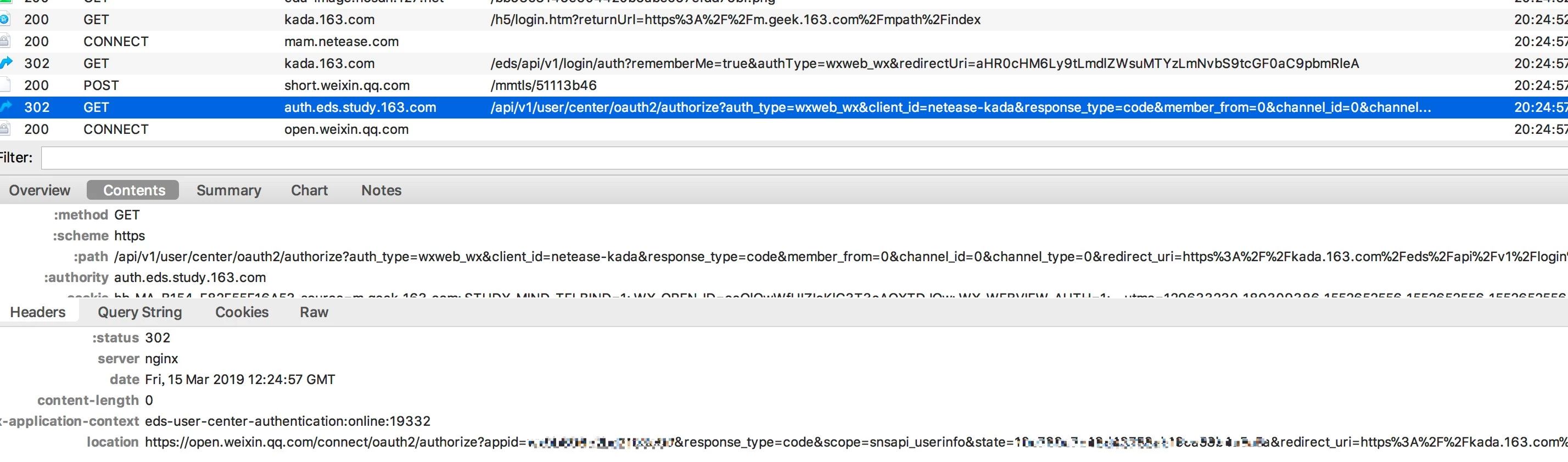Select the Contents tab
Image resolution: width=1568 pixels, height=462 pixels.
[x=133, y=190]
